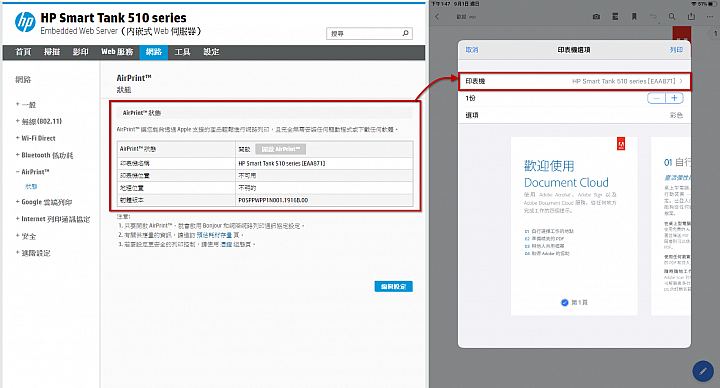Click the page number 1 badge on the iPad
The width and height of the screenshot is (720, 388).
tap(715, 33)
